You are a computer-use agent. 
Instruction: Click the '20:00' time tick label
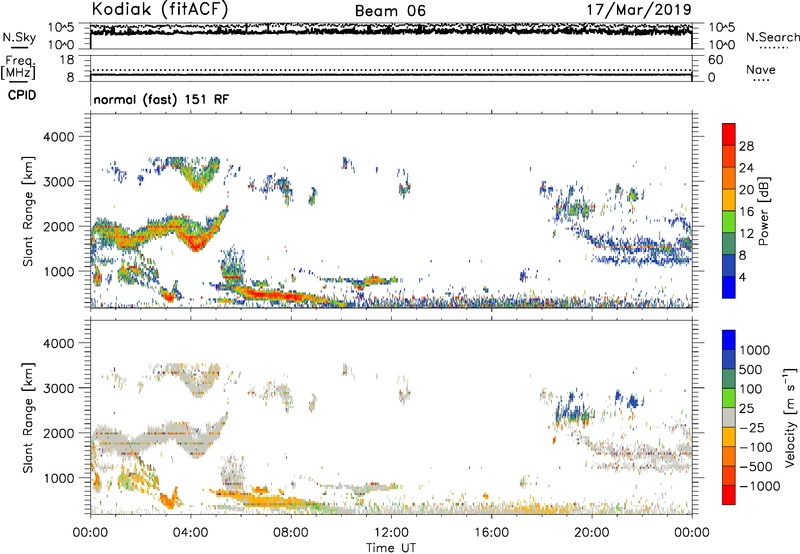[x=591, y=533]
